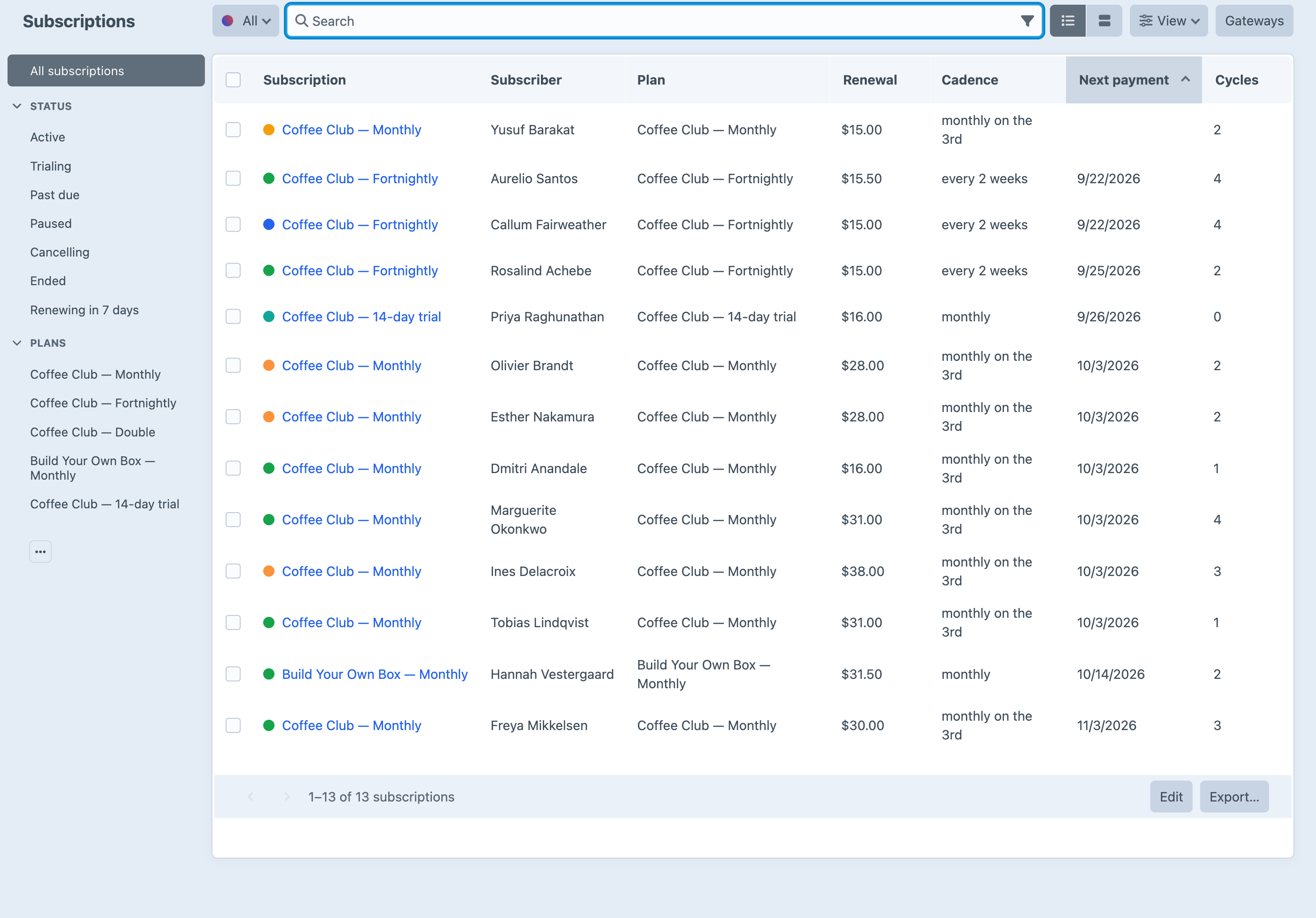Open the sidebar more options ellipsis button

point(40,551)
